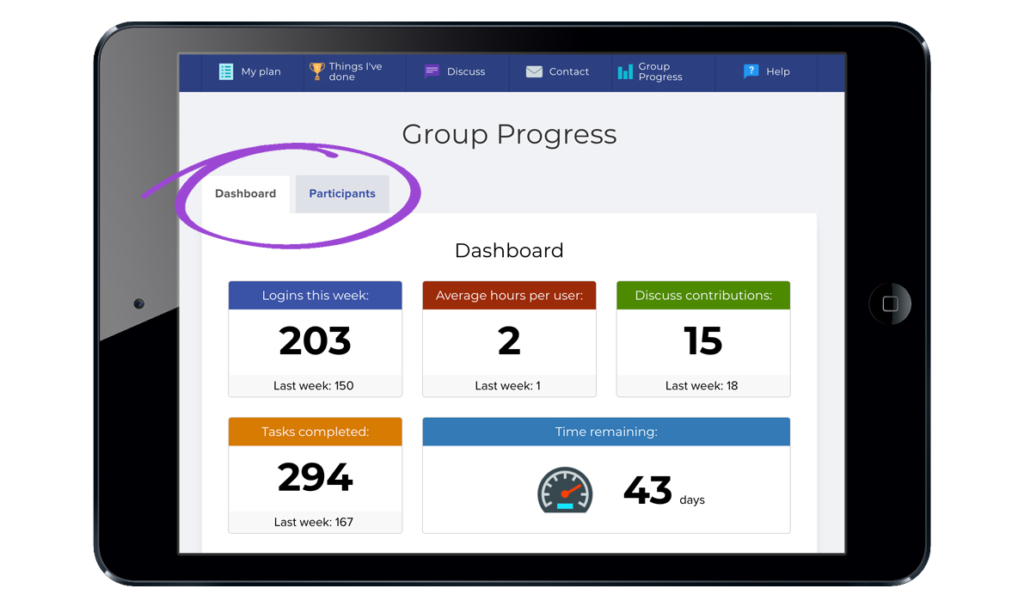Open the Help menu item
Viewport: 1024px width, 607px height.
[766, 72]
